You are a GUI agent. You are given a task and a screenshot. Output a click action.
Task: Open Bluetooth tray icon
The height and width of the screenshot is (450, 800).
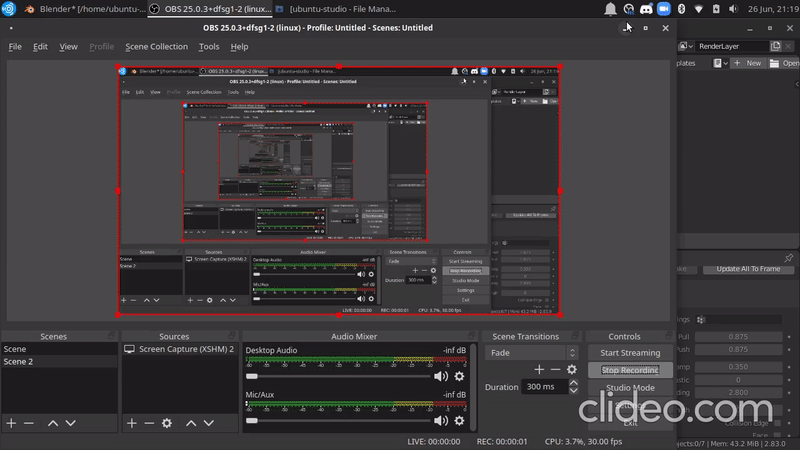682,9
